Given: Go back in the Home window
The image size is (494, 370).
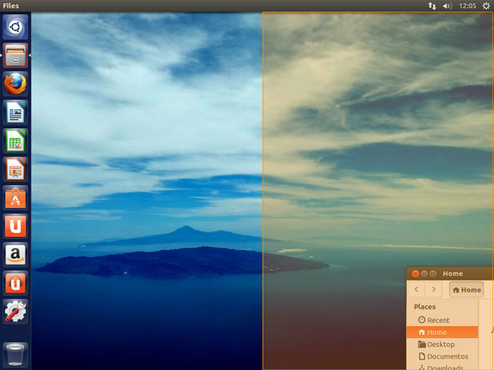Looking at the screenshot, I should (416, 289).
